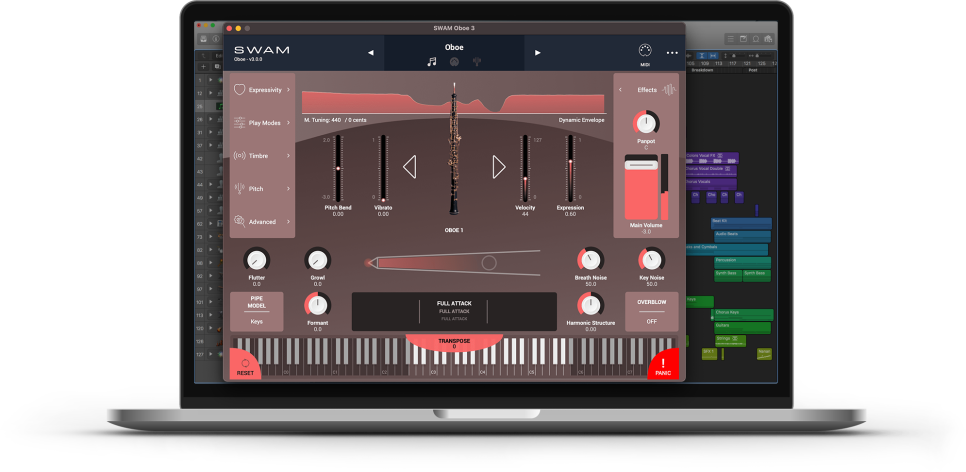Click the Formant knob
This screenshot has width=966, height=472.
tap(317, 304)
